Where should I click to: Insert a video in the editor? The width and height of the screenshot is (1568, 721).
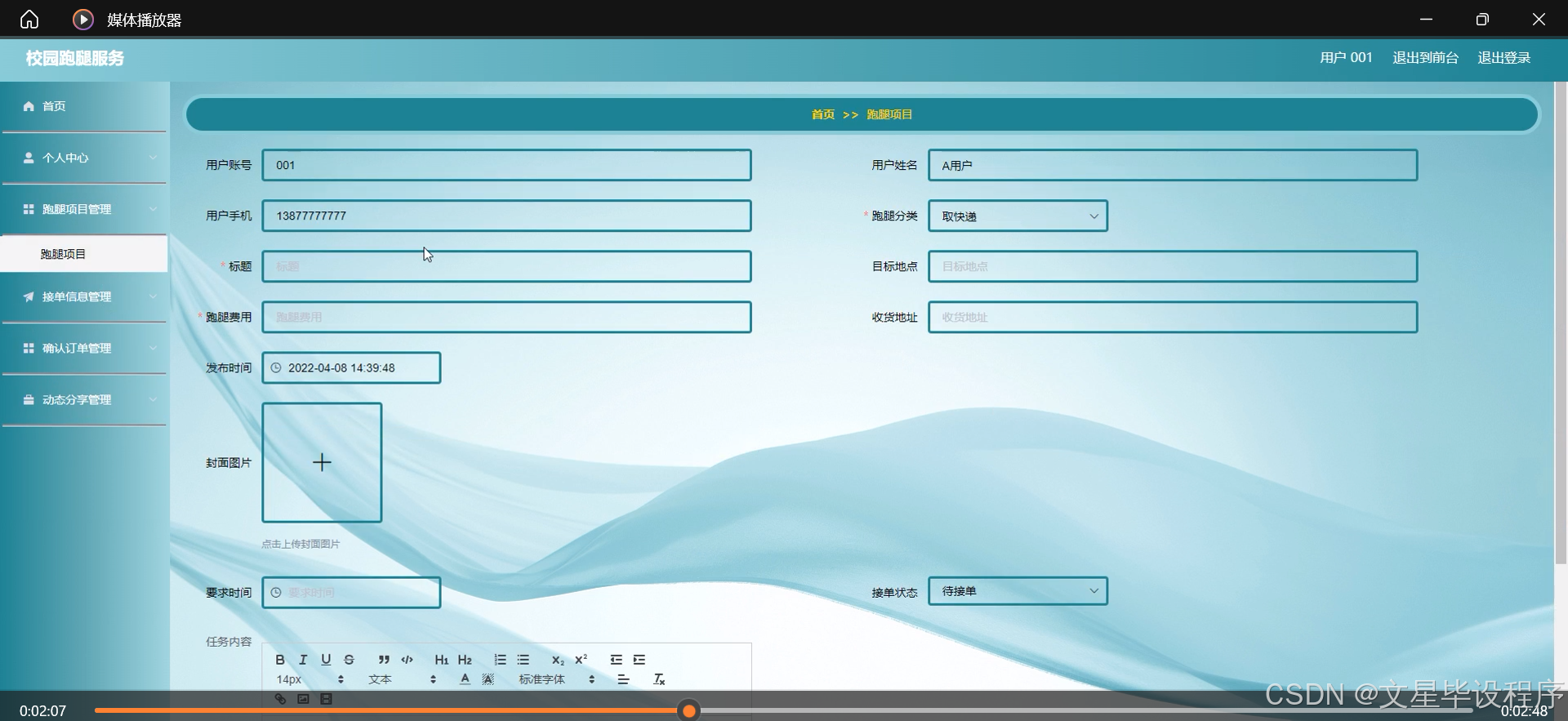click(x=326, y=699)
